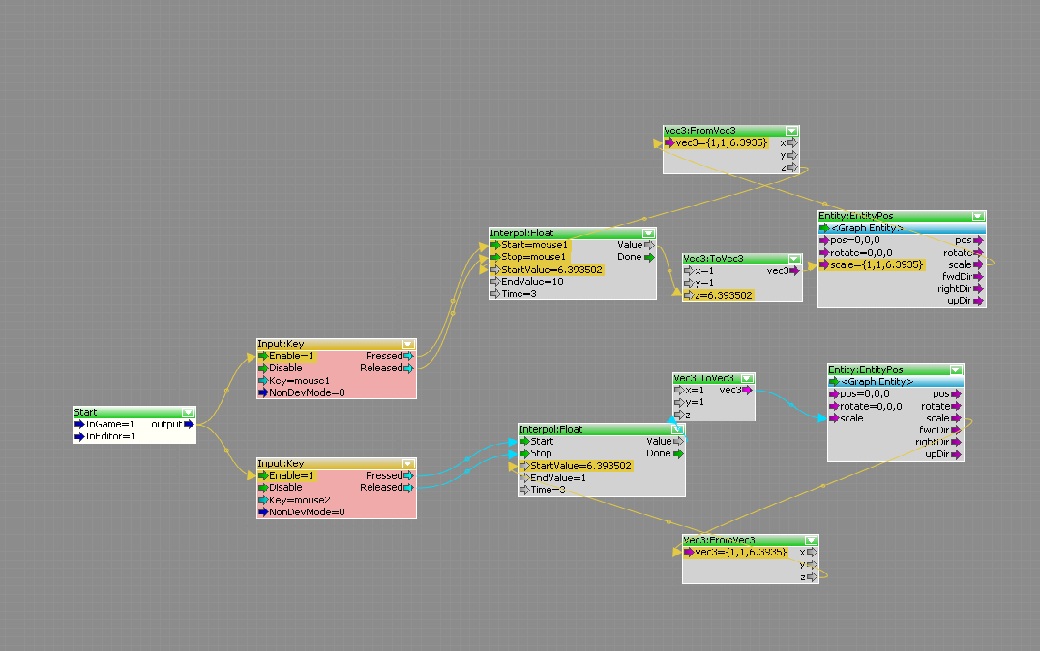1040x651 pixels.
Task: Select the NonDevMode=0 label on mouse2 Input:Key node
Action: pyautogui.click(x=306, y=512)
